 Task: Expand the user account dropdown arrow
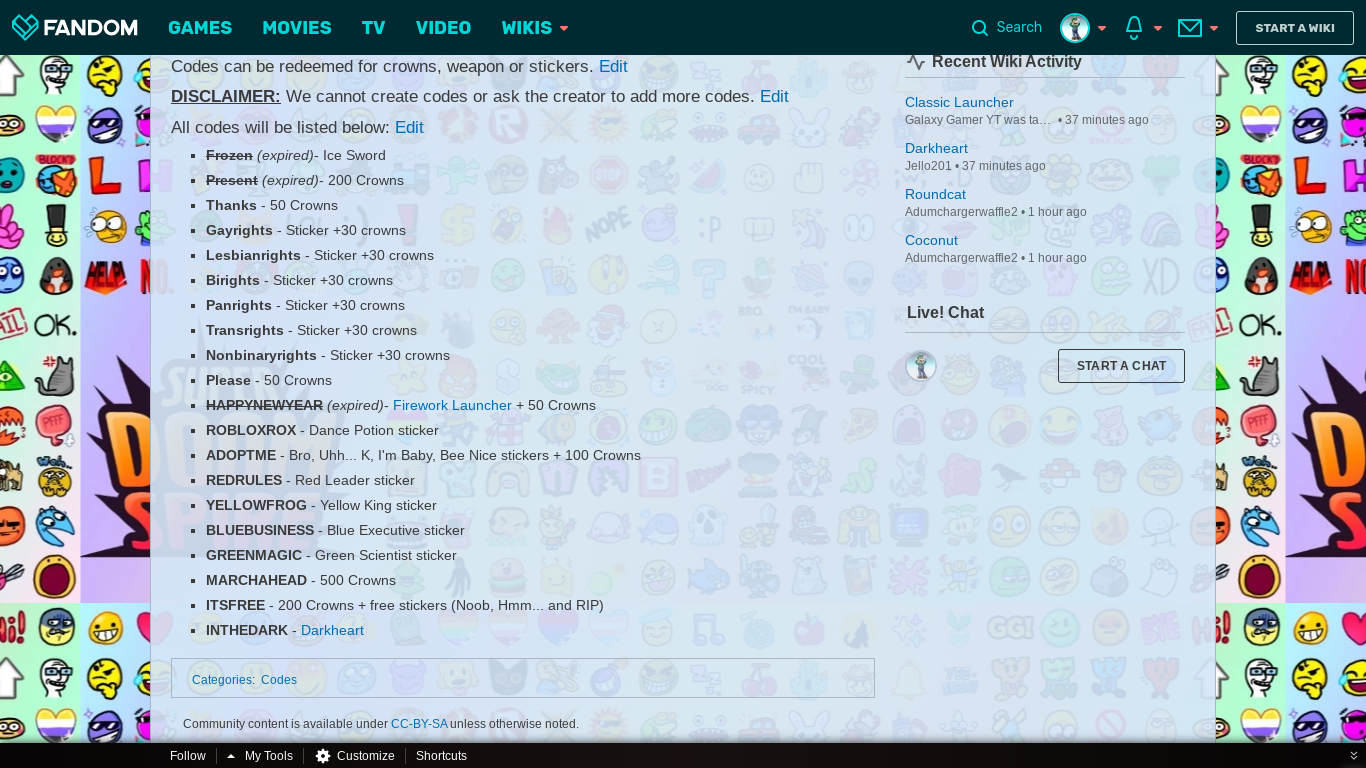(x=1102, y=28)
